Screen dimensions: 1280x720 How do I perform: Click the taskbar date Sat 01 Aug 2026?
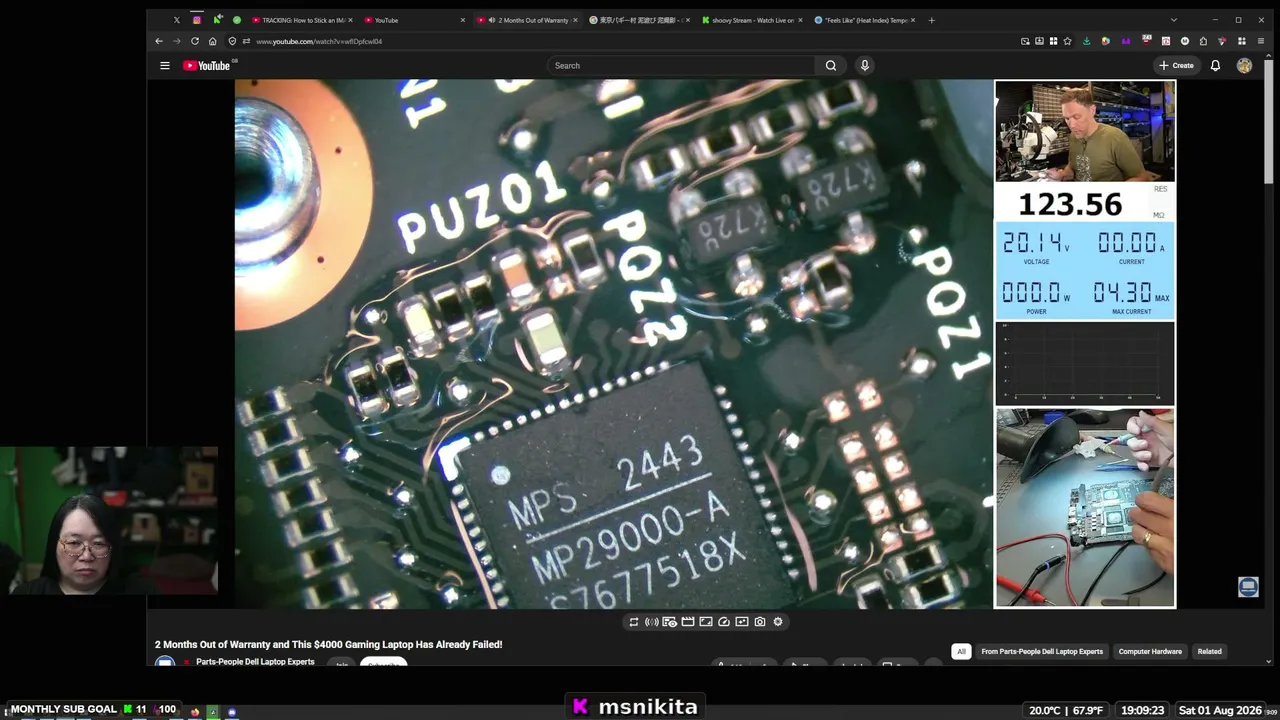tap(1220, 710)
